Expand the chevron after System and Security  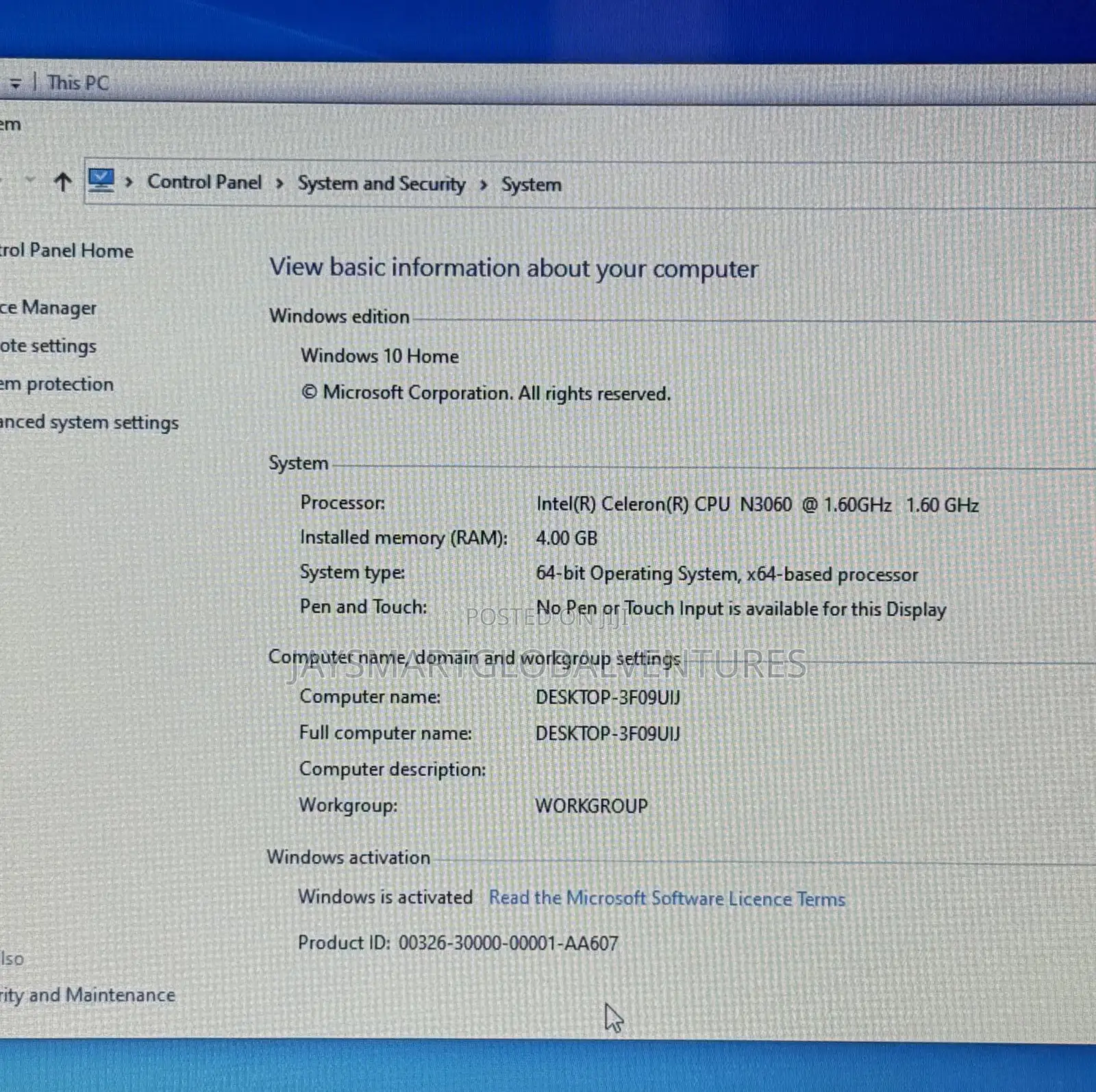[x=484, y=185]
